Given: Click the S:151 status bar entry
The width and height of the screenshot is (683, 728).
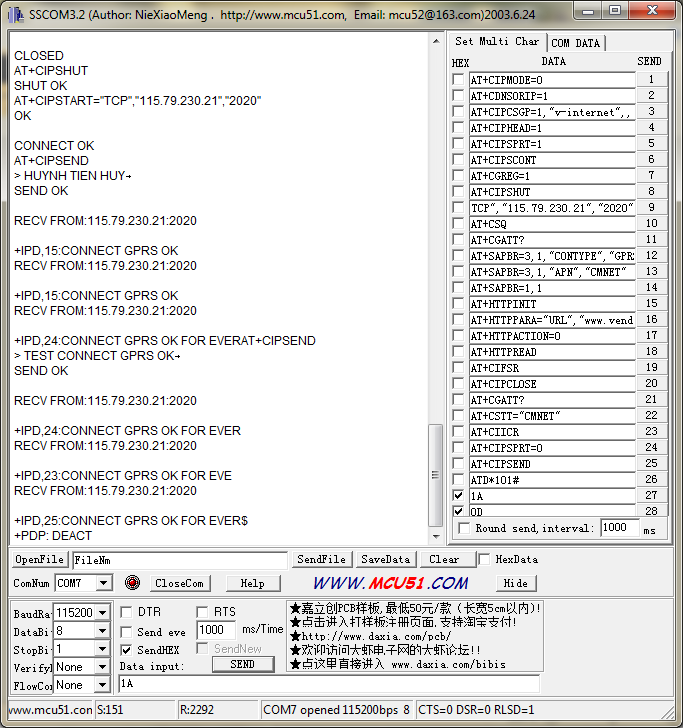Looking at the screenshot, I should (x=135, y=710).
